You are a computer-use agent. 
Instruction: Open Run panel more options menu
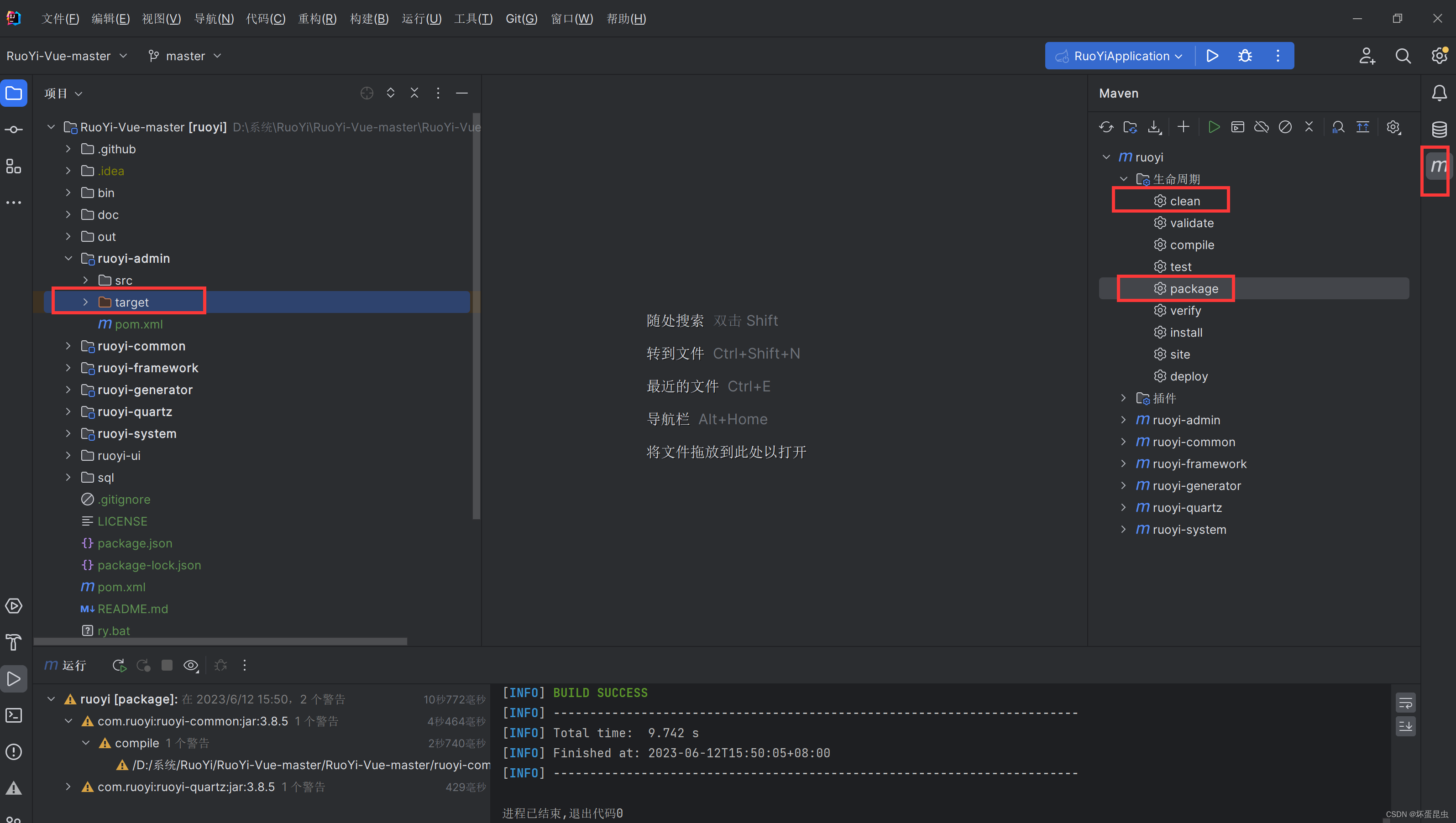click(x=244, y=665)
